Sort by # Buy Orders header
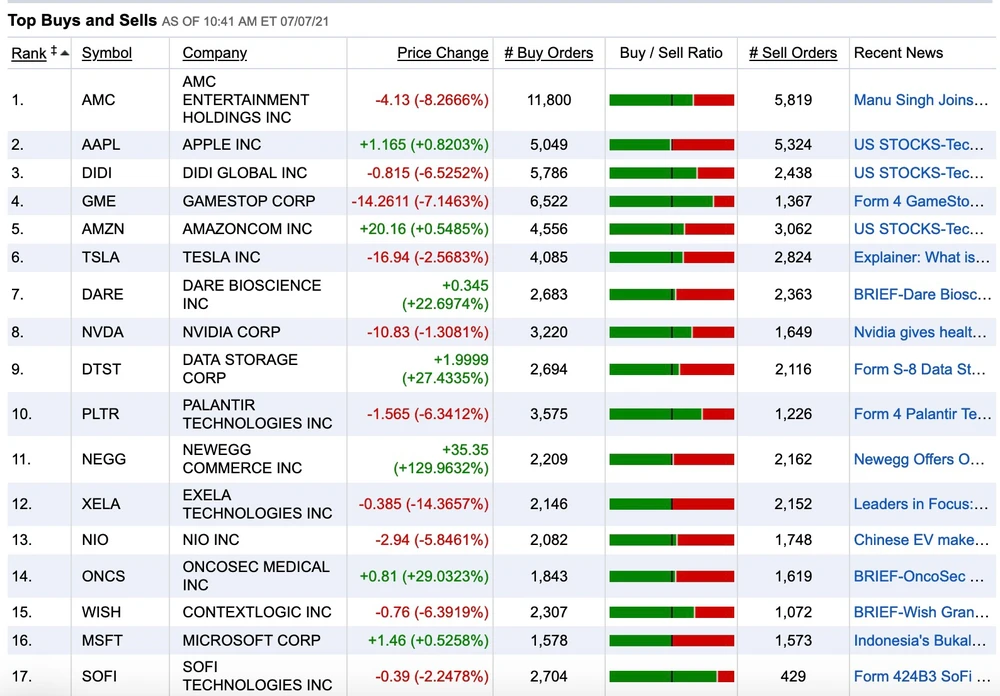The image size is (1000, 696). [548, 53]
